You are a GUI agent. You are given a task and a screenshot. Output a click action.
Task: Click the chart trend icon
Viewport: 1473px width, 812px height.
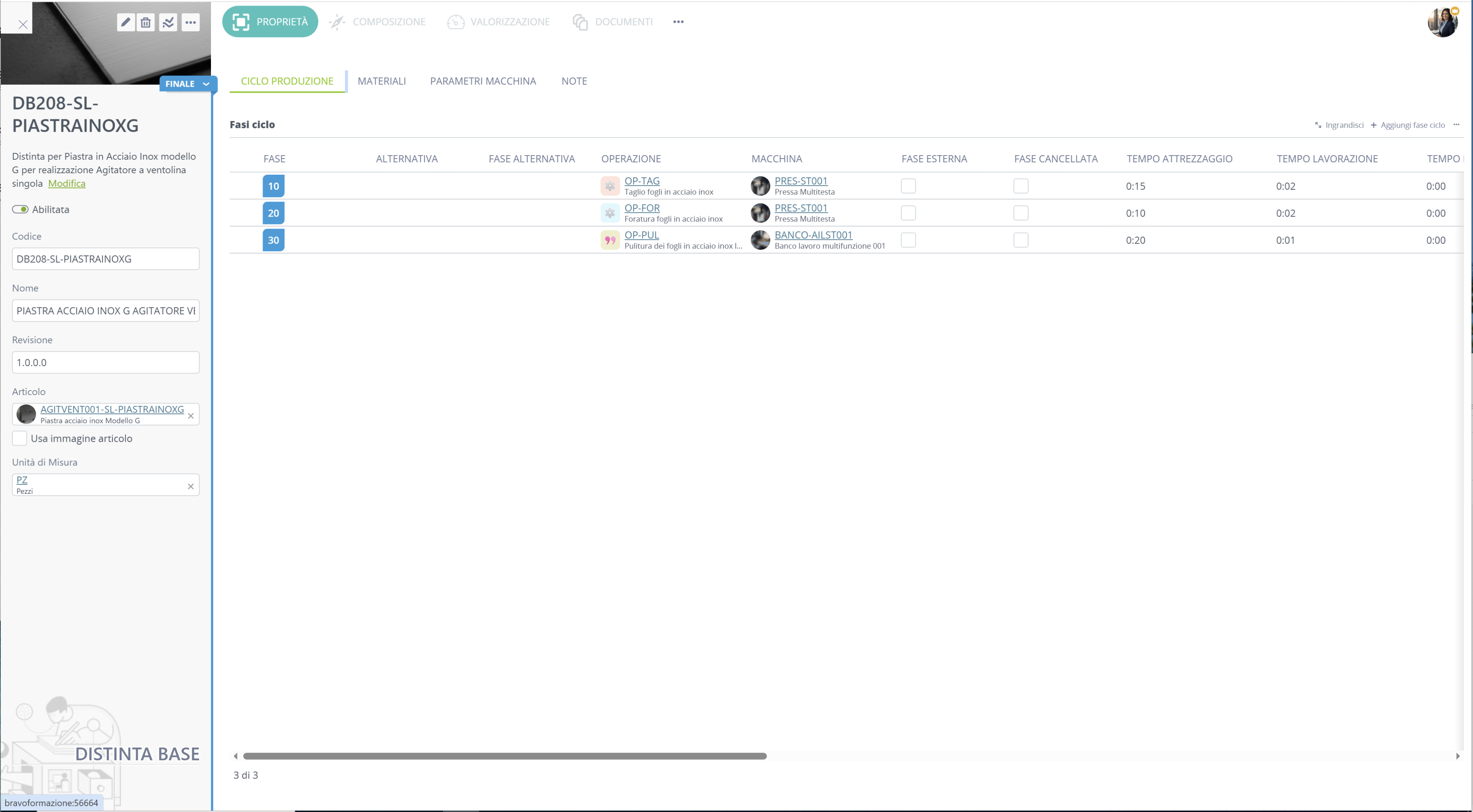(x=168, y=22)
